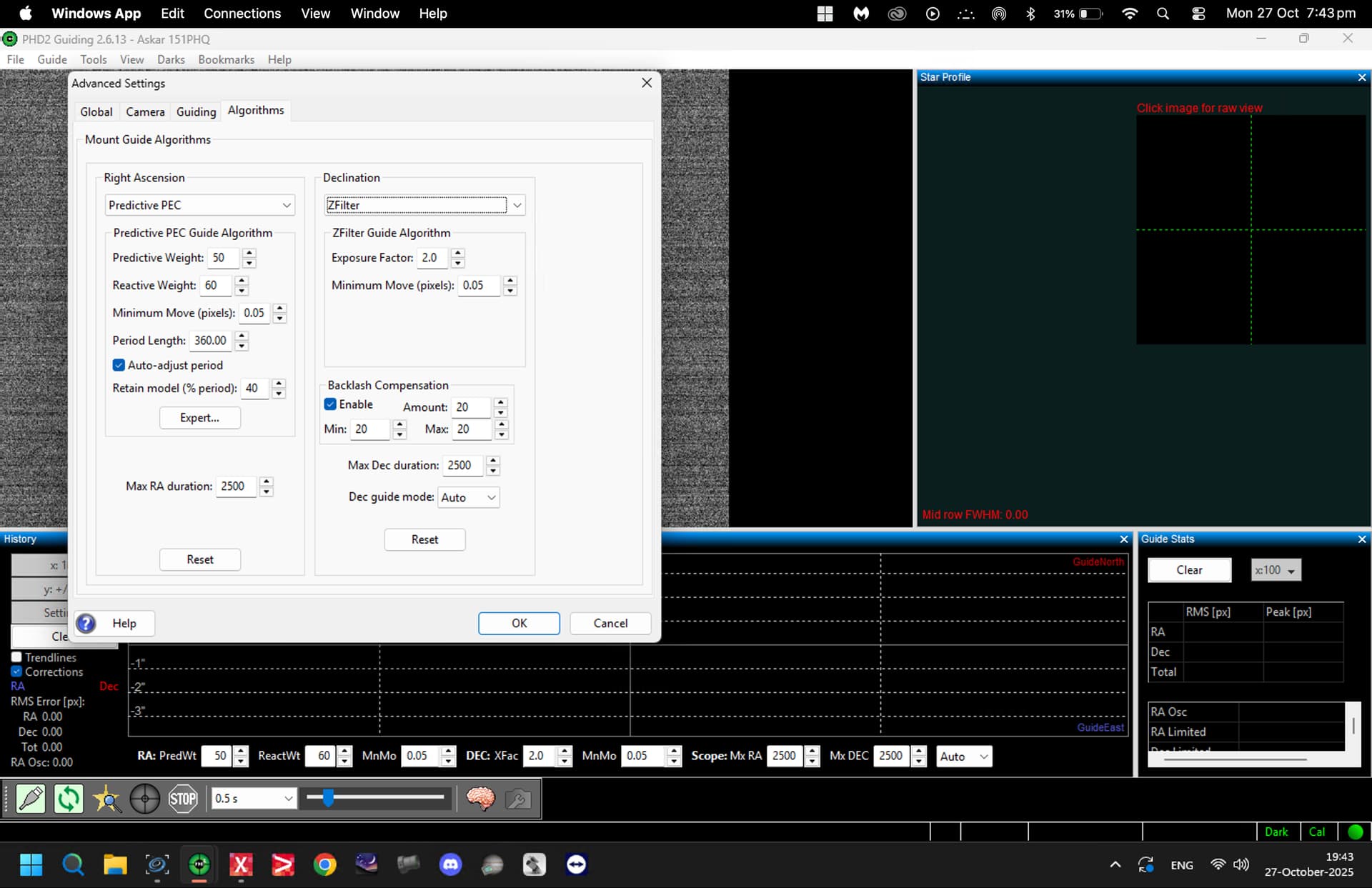Open Discord from the Windows taskbar
The image size is (1372, 888).
(450, 864)
